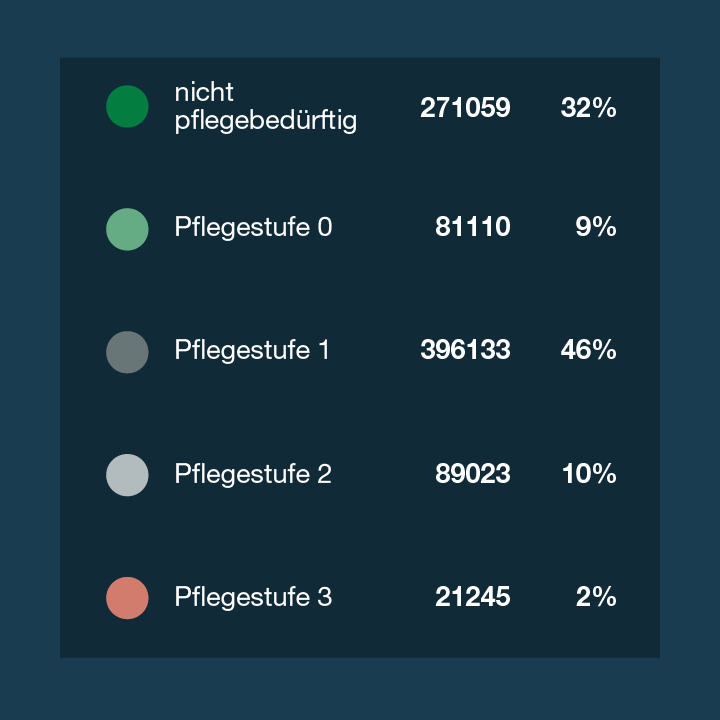Image resolution: width=720 pixels, height=720 pixels.
Task: Click the dark green legend circle
Action: click(x=127, y=107)
